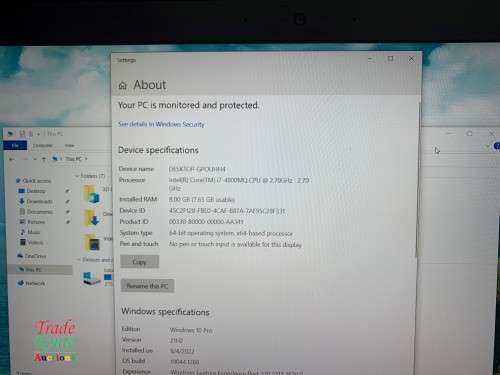The image size is (500, 375).
Task: Open the File tab in File Explorer
Action: [15, 145]
